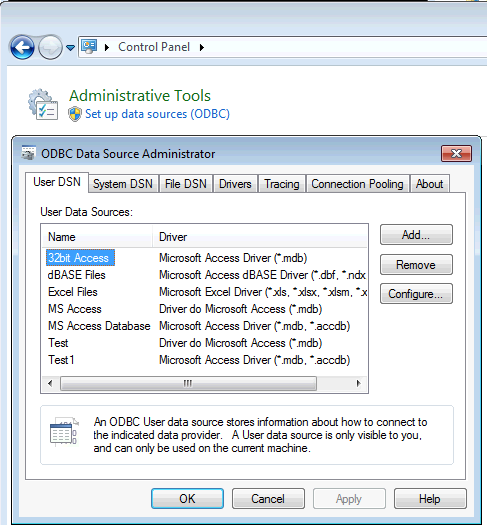Click the Help button
Viewport: 487px width, 525px height.
430,499
